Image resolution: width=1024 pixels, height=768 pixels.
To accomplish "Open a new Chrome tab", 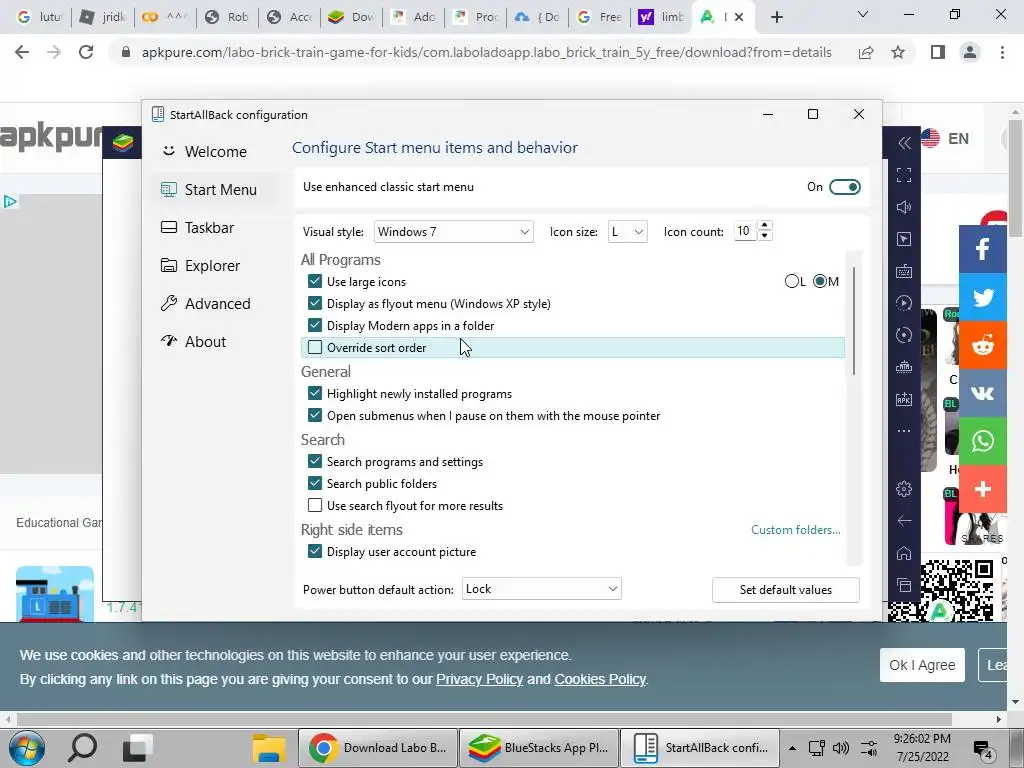I will [776, 18].
